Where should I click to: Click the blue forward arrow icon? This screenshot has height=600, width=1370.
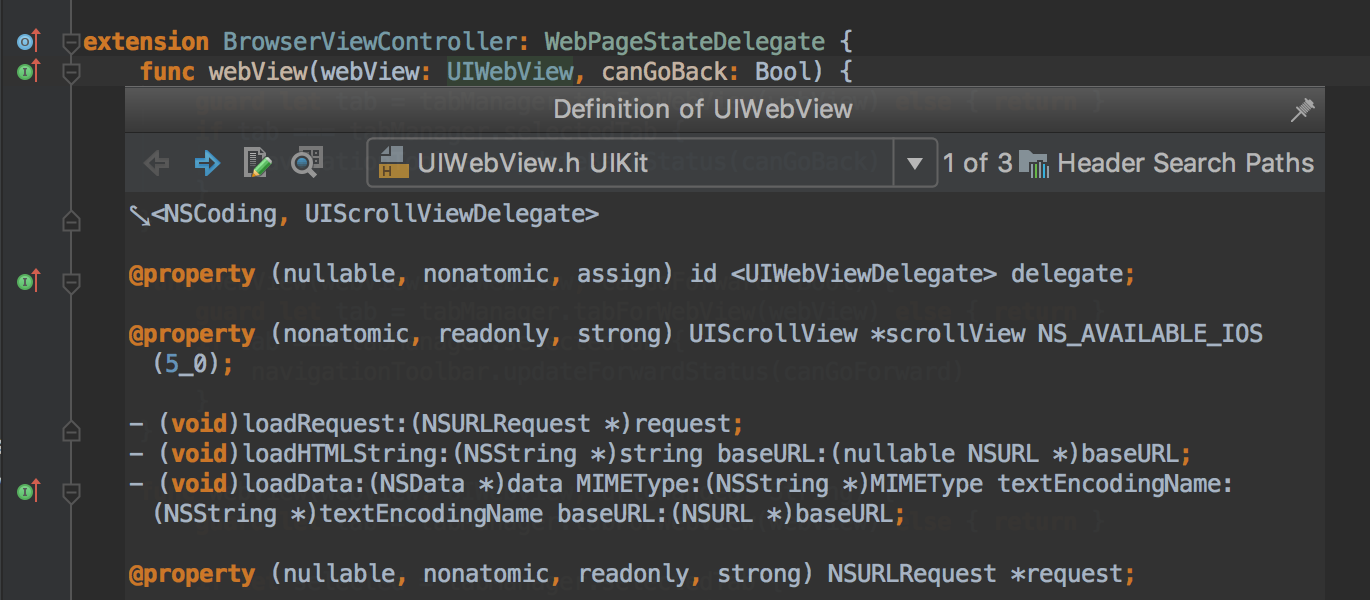point(207,163)
